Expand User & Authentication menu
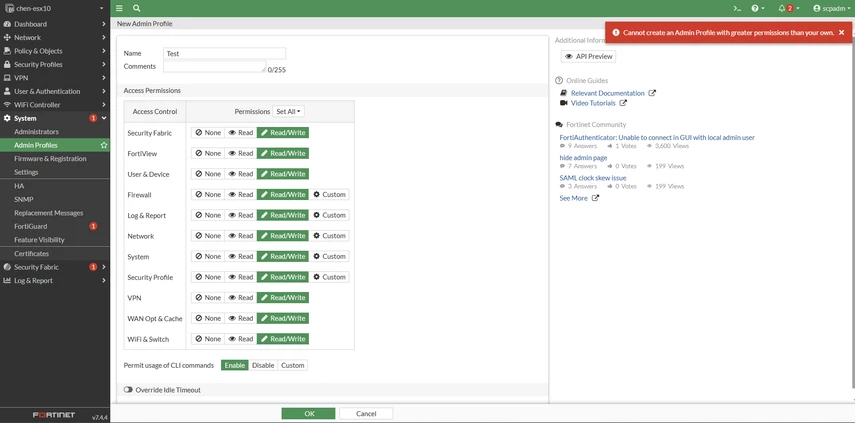Screen dimensions: 855x423 click(55, 91)
